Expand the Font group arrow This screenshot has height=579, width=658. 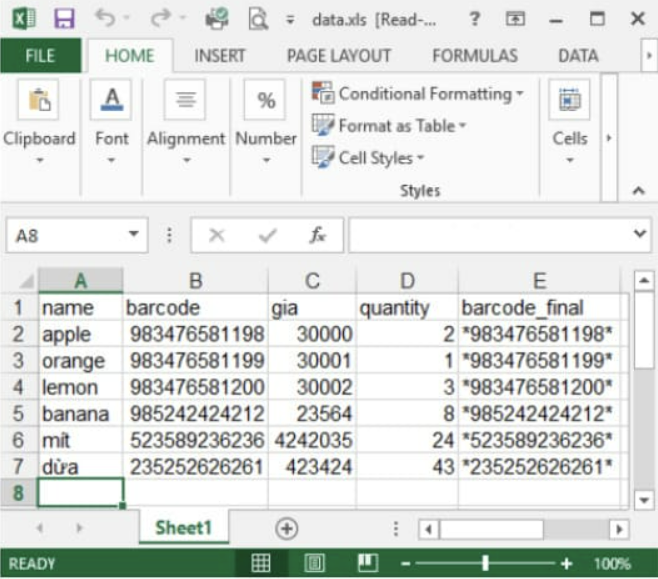[x=111, y=160]
